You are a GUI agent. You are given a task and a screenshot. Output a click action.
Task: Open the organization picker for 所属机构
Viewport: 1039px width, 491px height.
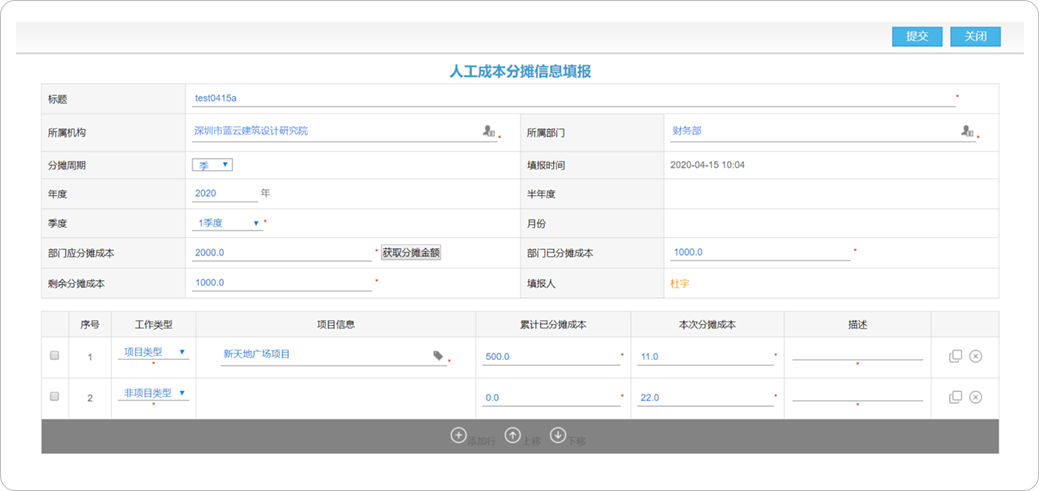488,131
